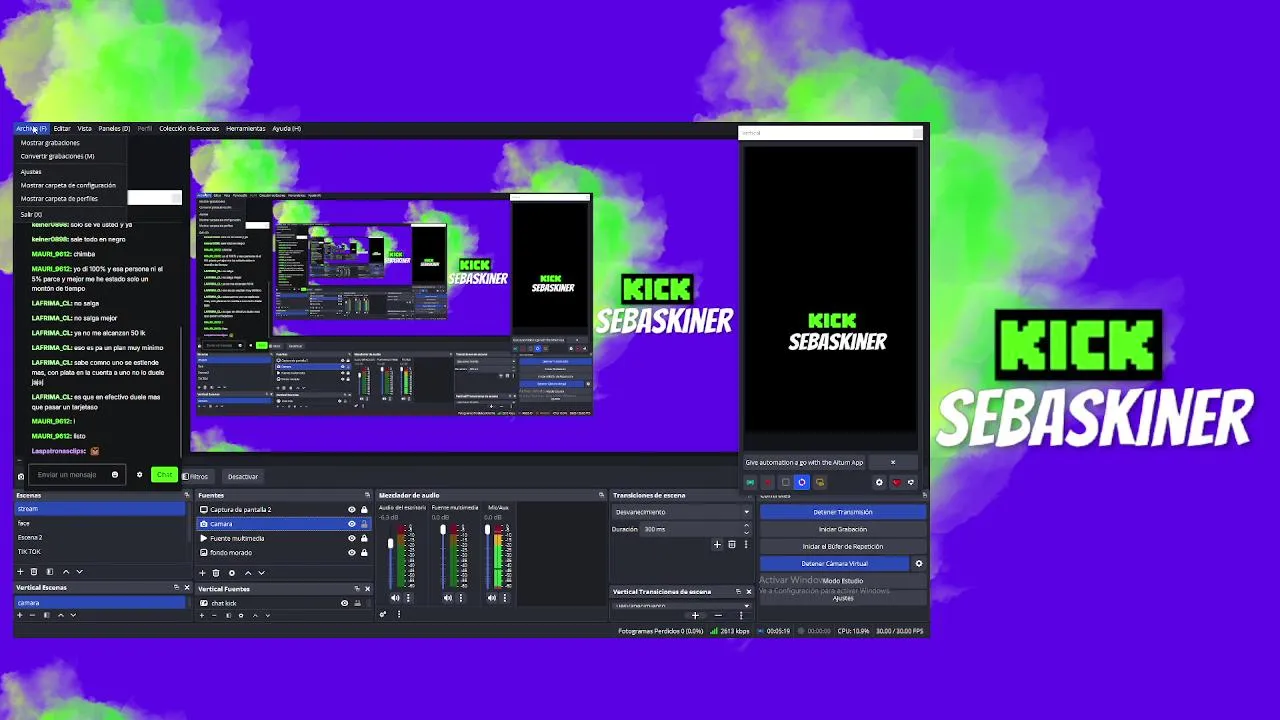Screen dimensions: 1280x720
Task: Remove selected source with Fuentes trash icon
Action: 216,573
